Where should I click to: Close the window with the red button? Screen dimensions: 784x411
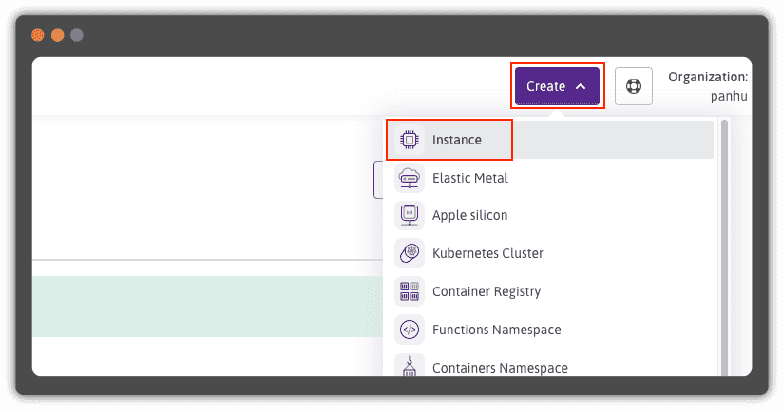click(38, 35)
